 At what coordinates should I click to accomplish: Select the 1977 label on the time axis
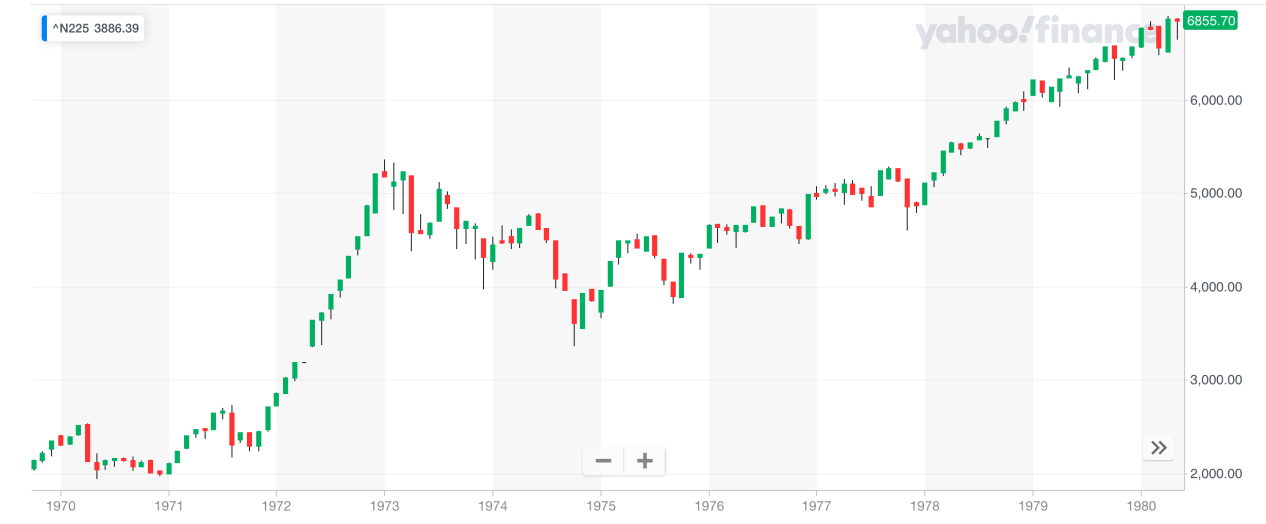817,508
